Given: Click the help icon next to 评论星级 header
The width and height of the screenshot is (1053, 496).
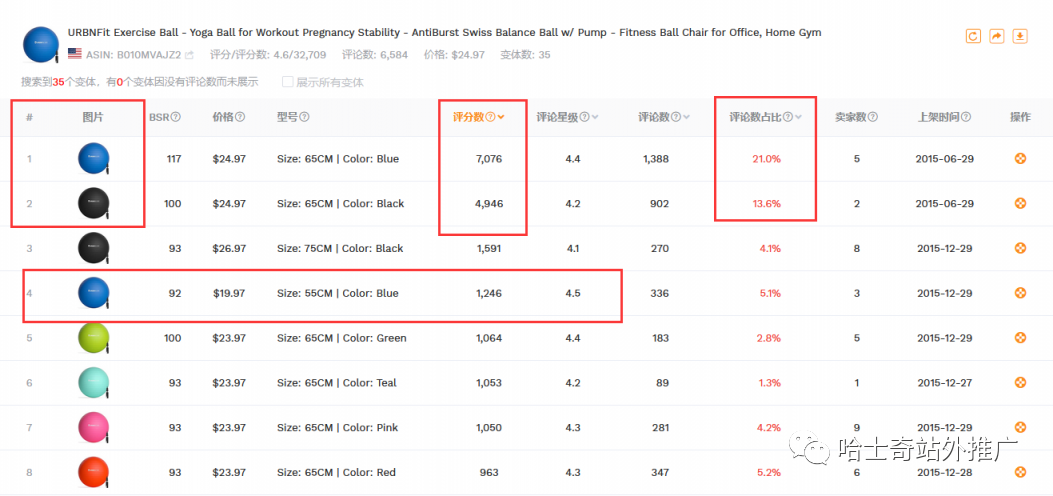Looking at the screenshot, I should coord(584,117).
